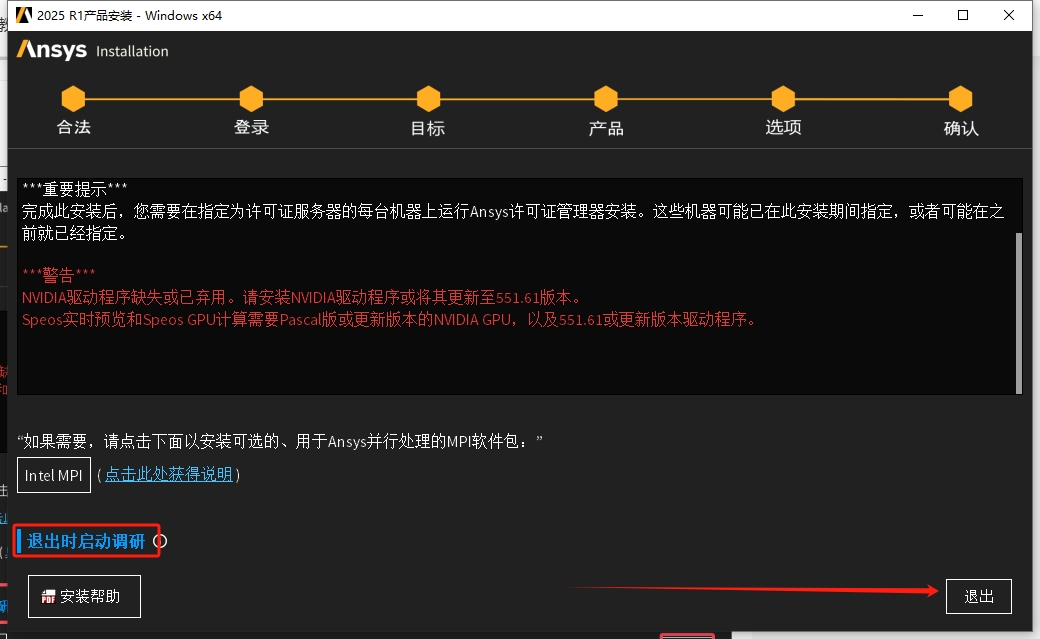1040x639 pixels.
Task: Minimize the installer window
Action: click(918, 15)
